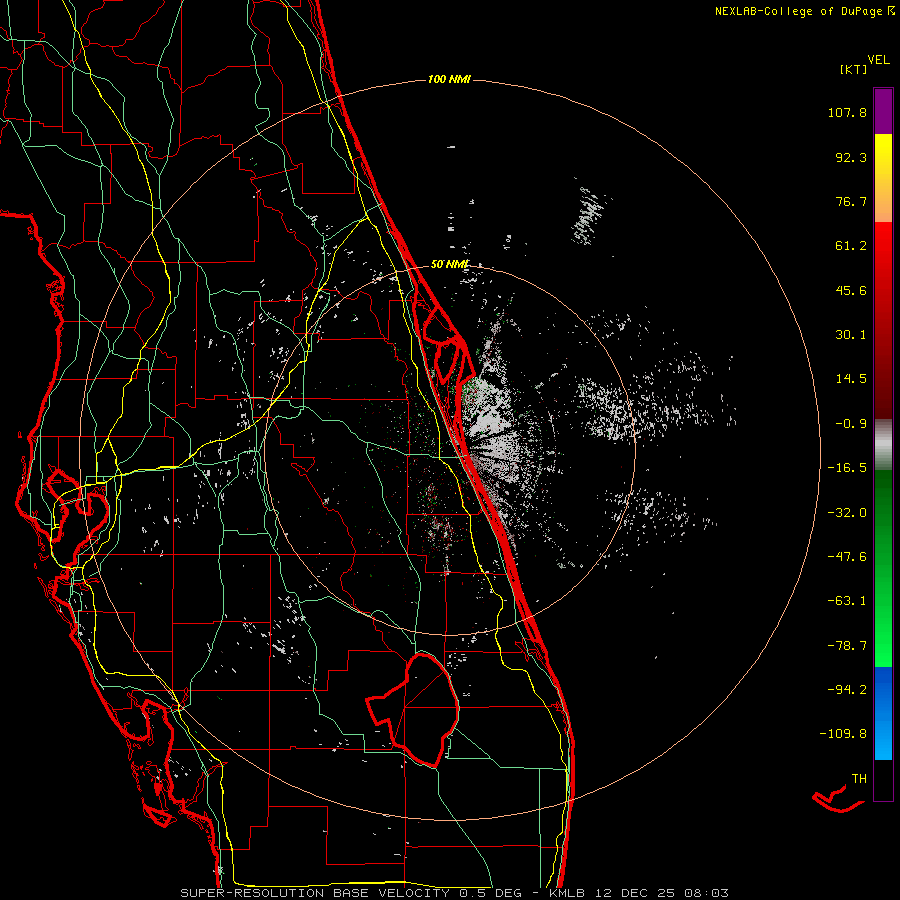Select the -16.5 legend value
900x900 pixels.
[x=847, y=468]
